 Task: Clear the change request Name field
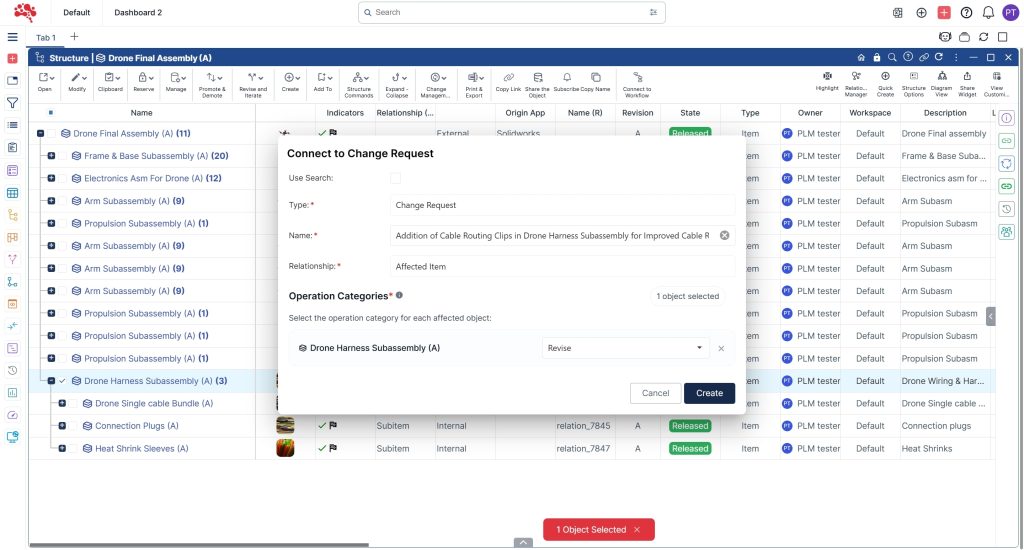tap(724, 235)
